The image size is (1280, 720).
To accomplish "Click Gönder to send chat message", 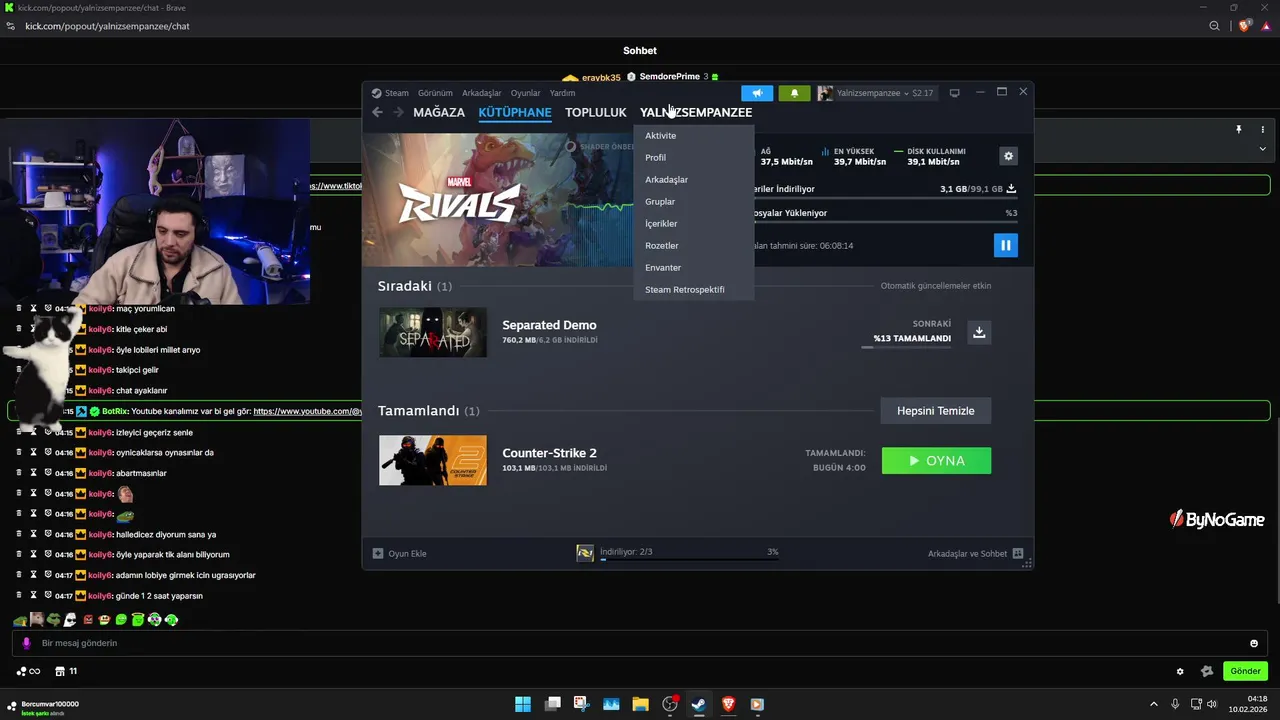I will pos(1245,671).
